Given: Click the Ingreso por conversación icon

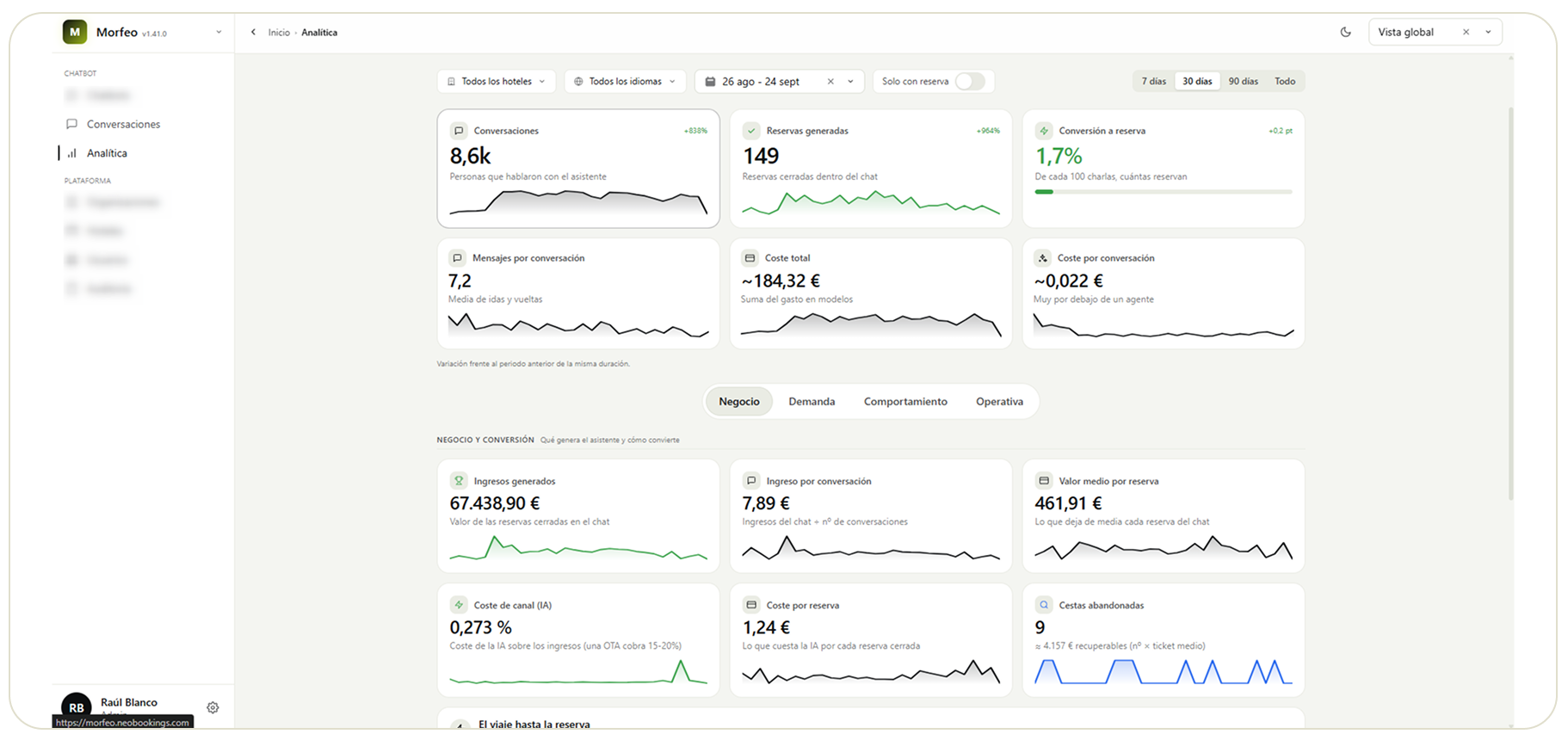Looking at the screenshot, I should click(x=751, y=481).
